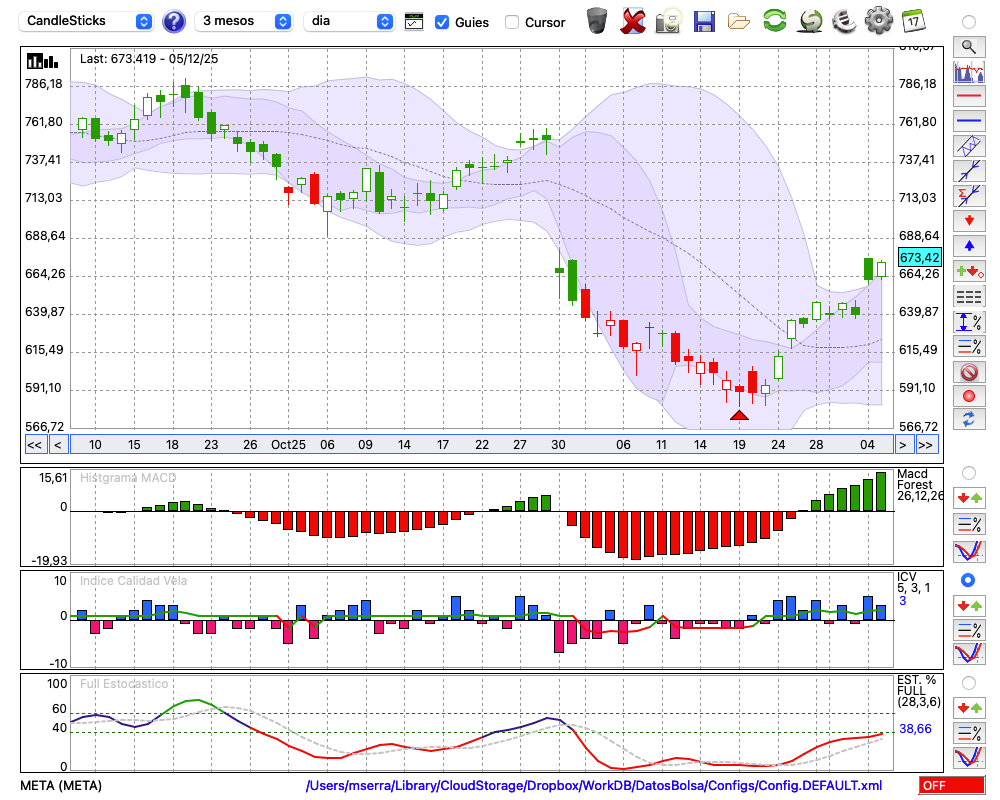Select the red horizontal line tool
This screenshot has height=800, width=1000.
tap(968, 96)
